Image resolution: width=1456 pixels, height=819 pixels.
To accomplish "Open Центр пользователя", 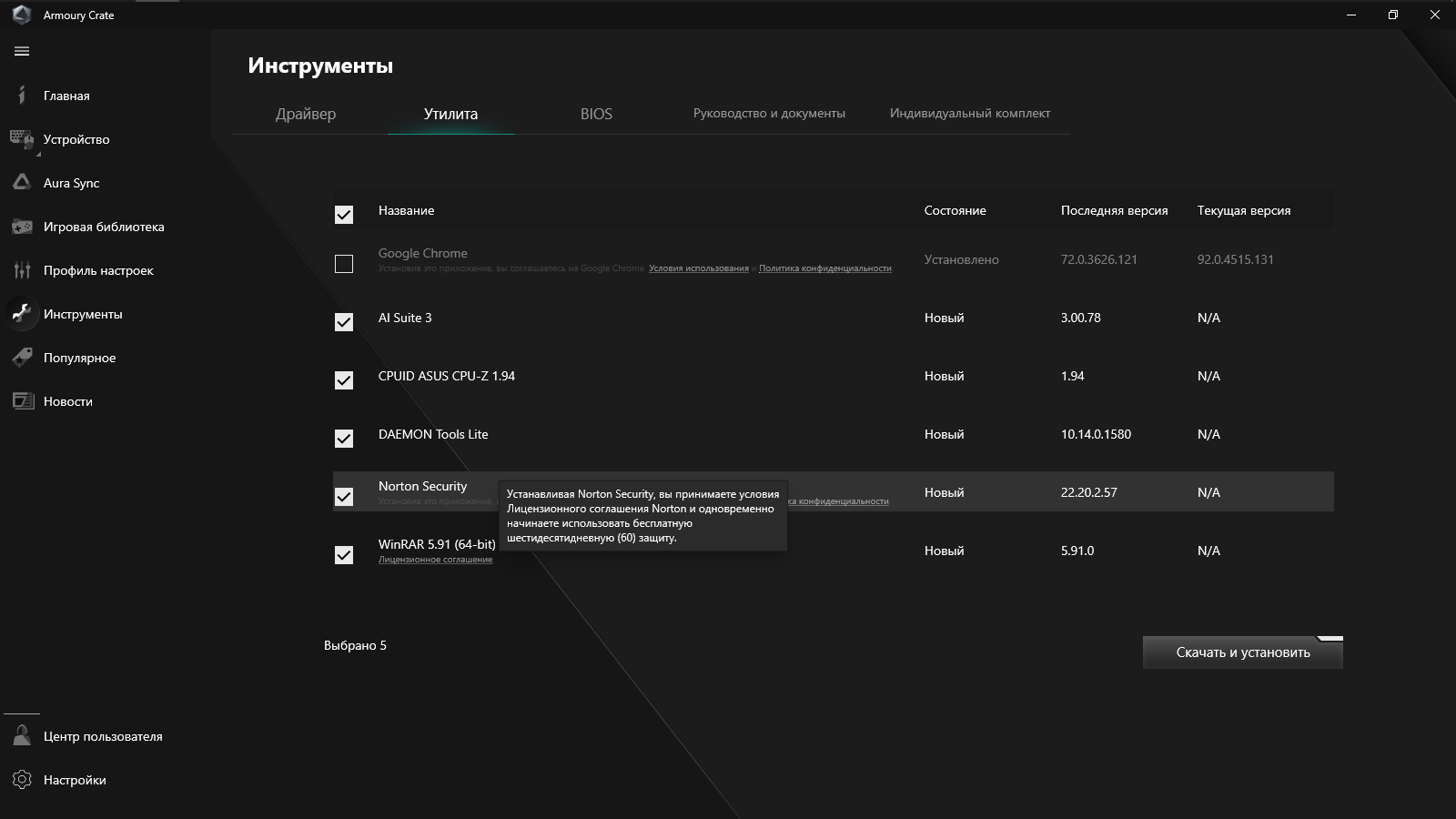I will 103,736.
